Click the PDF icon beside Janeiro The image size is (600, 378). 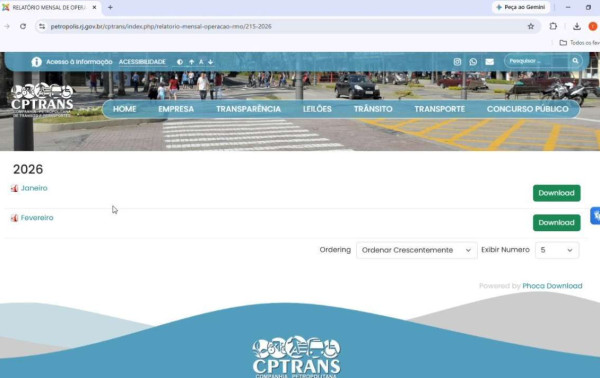click(15, 188)
